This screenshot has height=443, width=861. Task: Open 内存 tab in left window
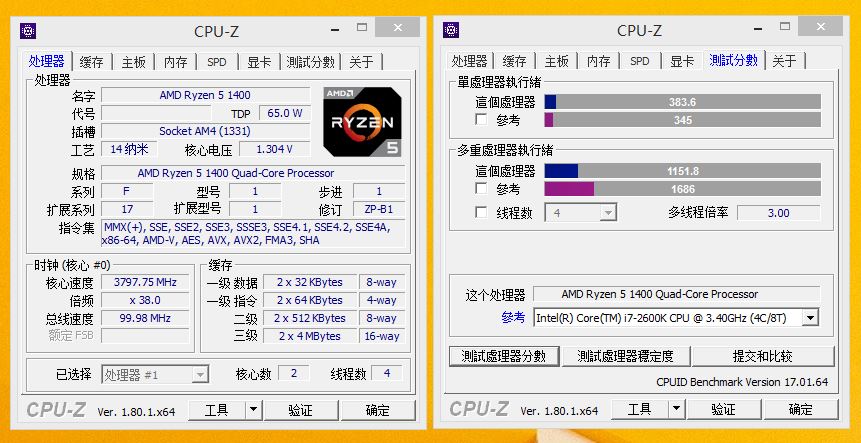(176, 62)
